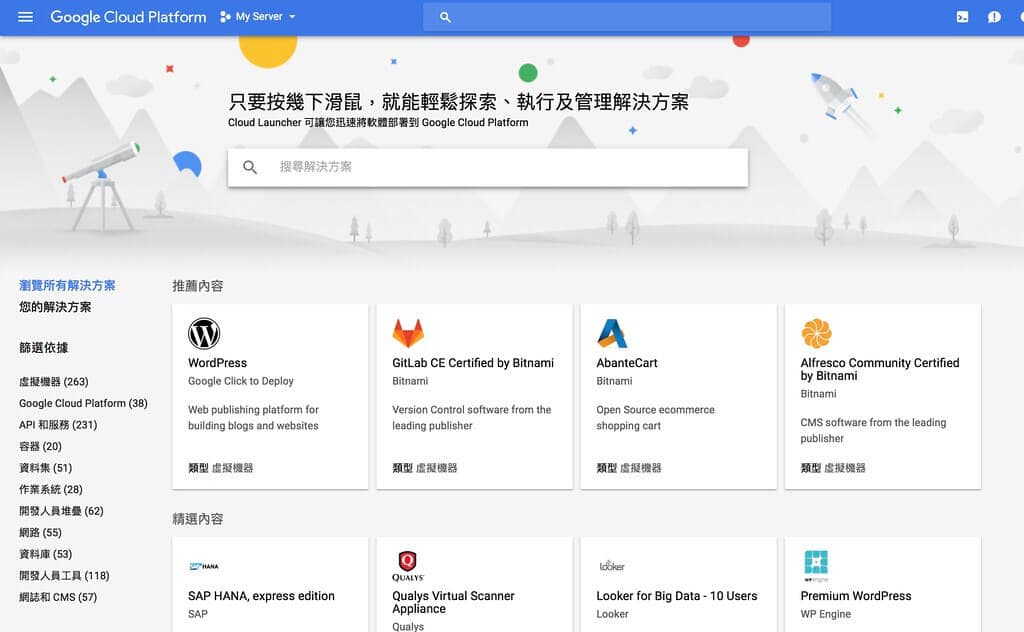Screen dimensions: 1024x632
Task: Click the WP Engine teal logo icon
Action: point(816,565)
